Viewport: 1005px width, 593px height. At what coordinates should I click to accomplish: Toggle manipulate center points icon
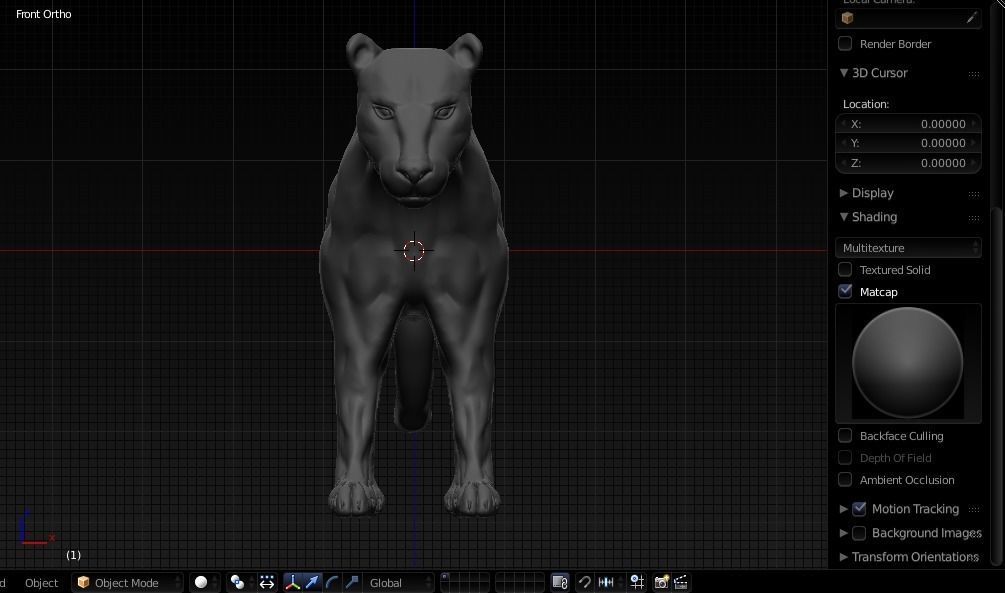[x=267, y=582]
